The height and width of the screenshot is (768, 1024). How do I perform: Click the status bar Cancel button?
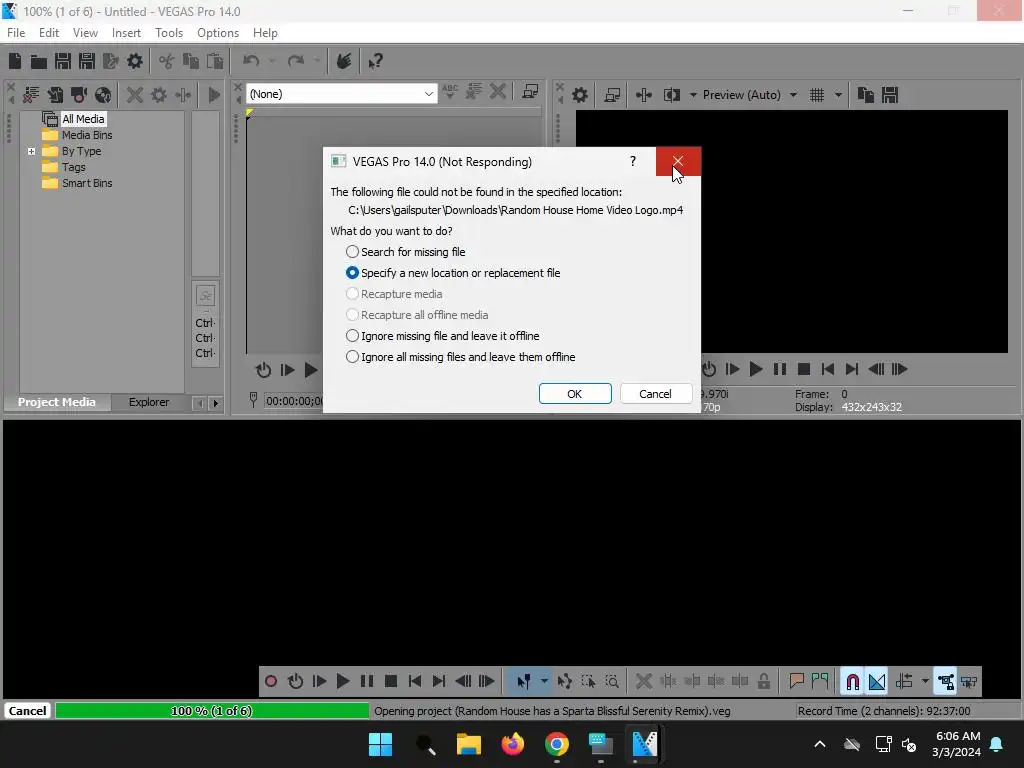click(27, 711)
